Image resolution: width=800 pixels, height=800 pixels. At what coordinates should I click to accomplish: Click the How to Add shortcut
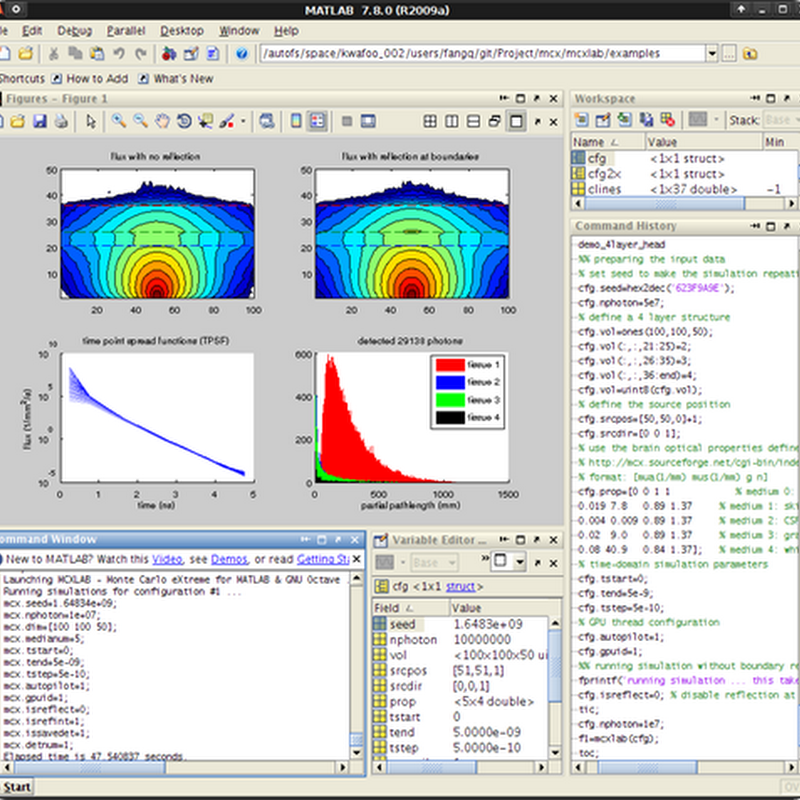90,79
